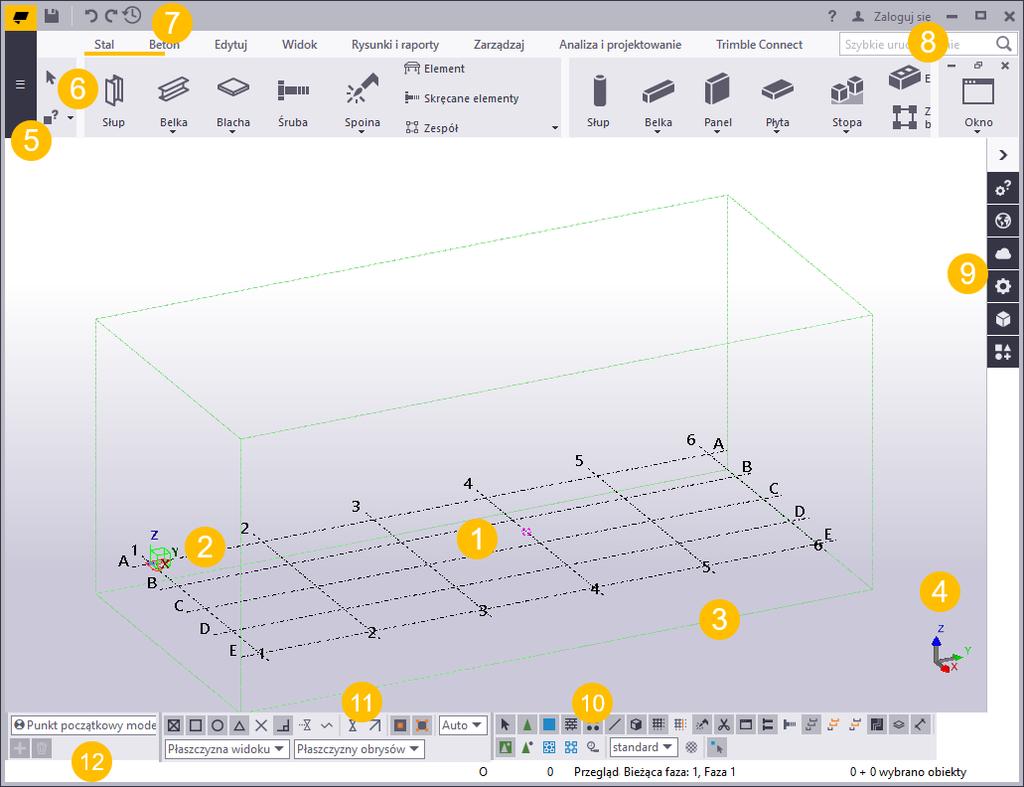This screenshot has height=787, width=1024.
Task: Open the Trimble Connect tab
Action: [759, 44]
